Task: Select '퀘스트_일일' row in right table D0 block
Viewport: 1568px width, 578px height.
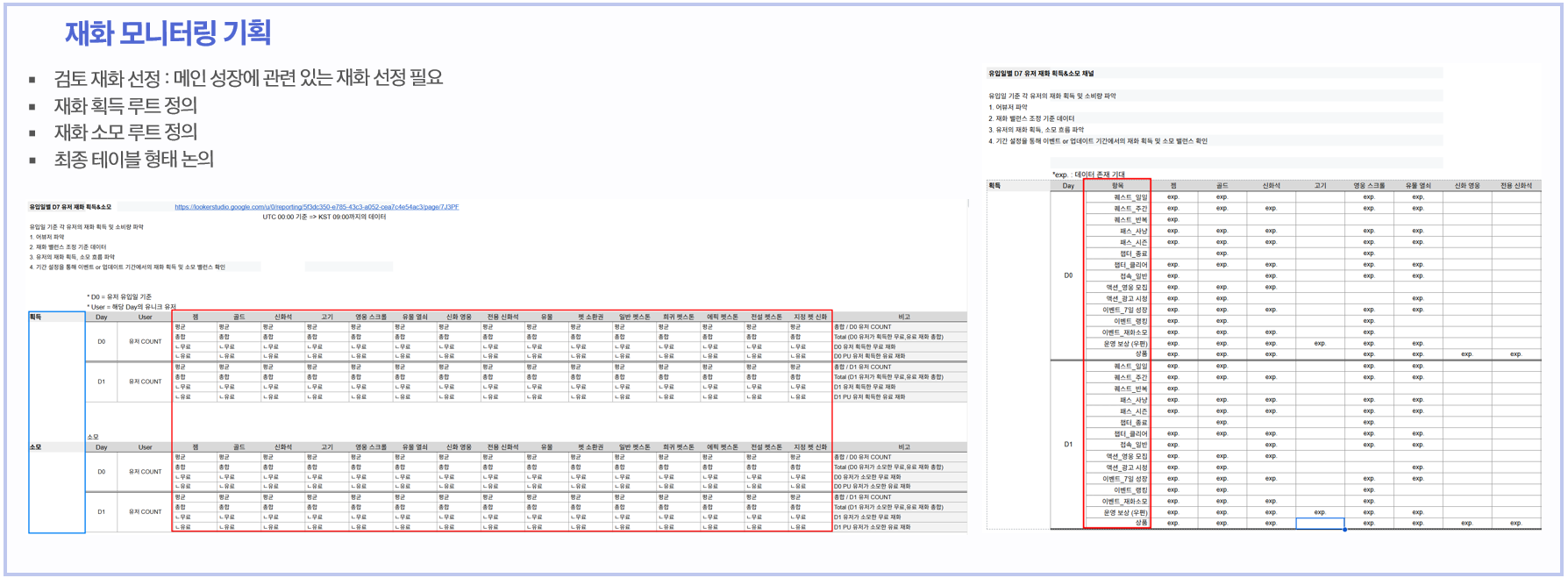Action: pyautogui.click(x=1117, y=197)
